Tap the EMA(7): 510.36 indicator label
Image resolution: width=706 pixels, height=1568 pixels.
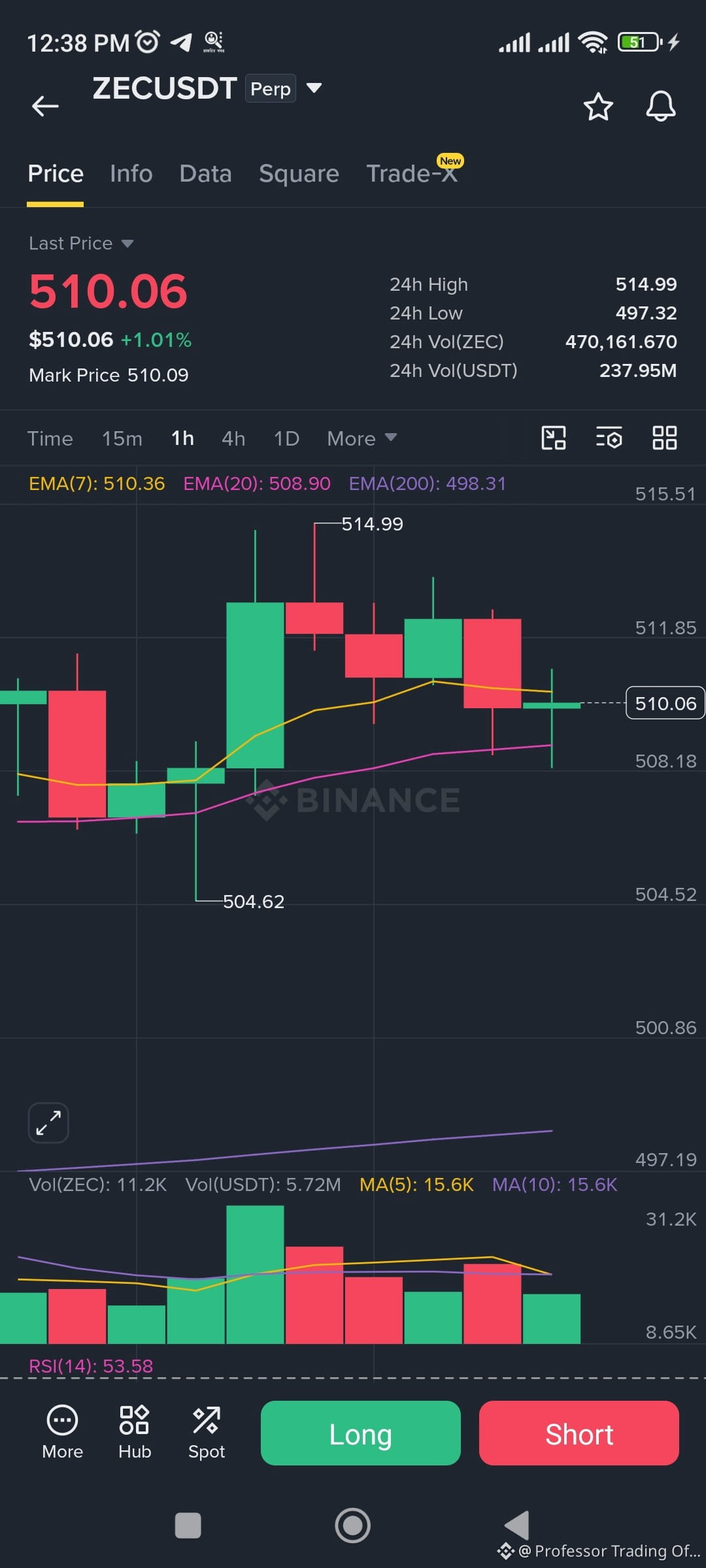(97, 483)
